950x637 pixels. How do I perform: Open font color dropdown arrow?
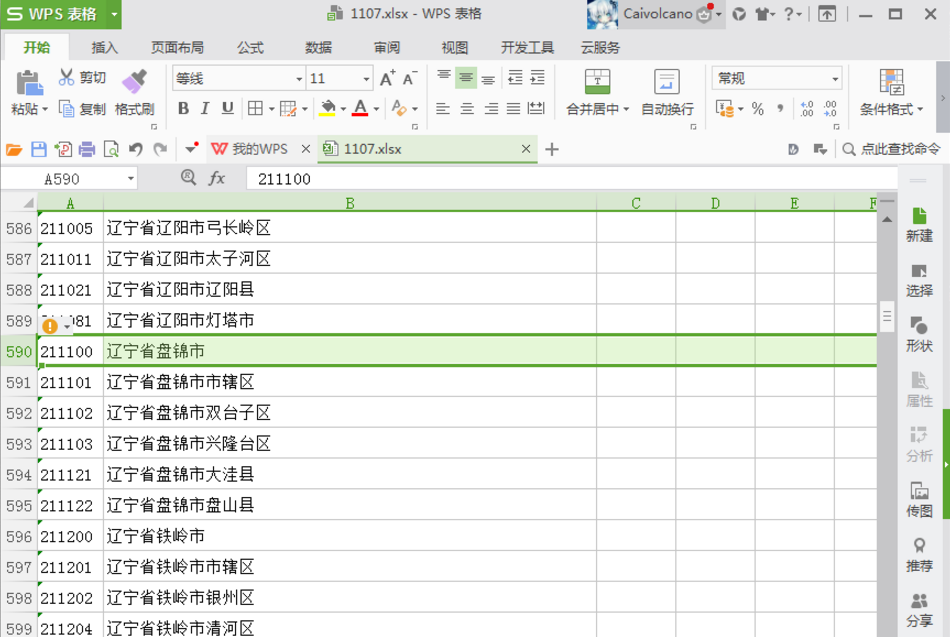click(x=376, y=109)
